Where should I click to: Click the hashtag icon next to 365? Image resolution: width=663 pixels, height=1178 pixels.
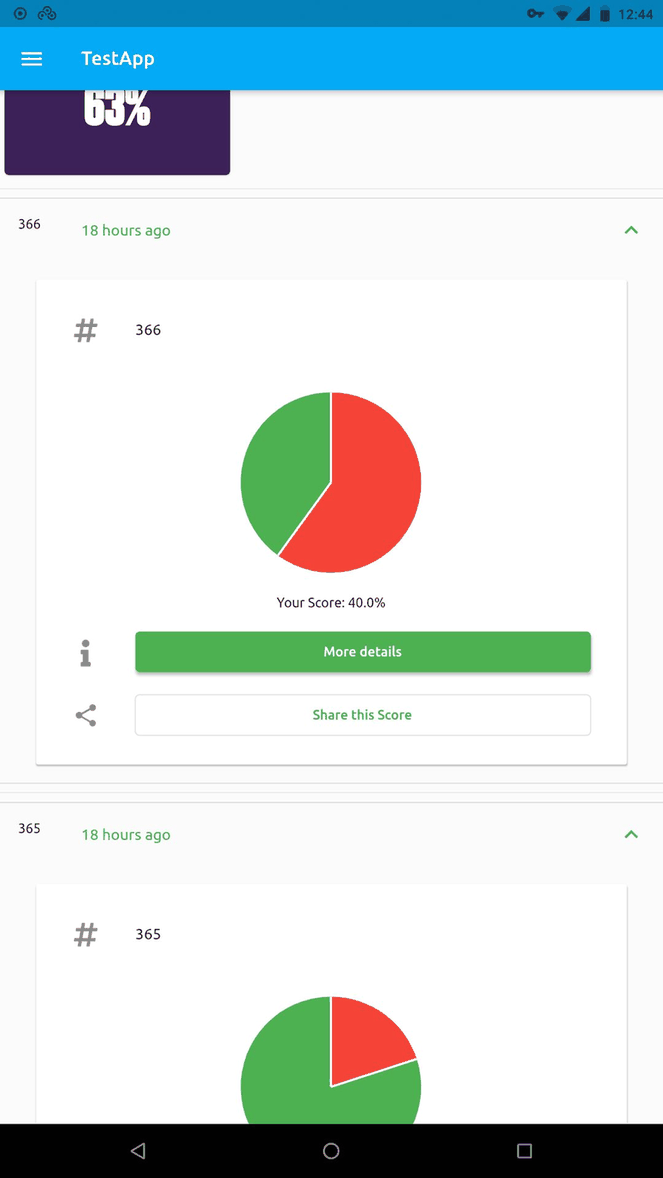tap(85, 934)
